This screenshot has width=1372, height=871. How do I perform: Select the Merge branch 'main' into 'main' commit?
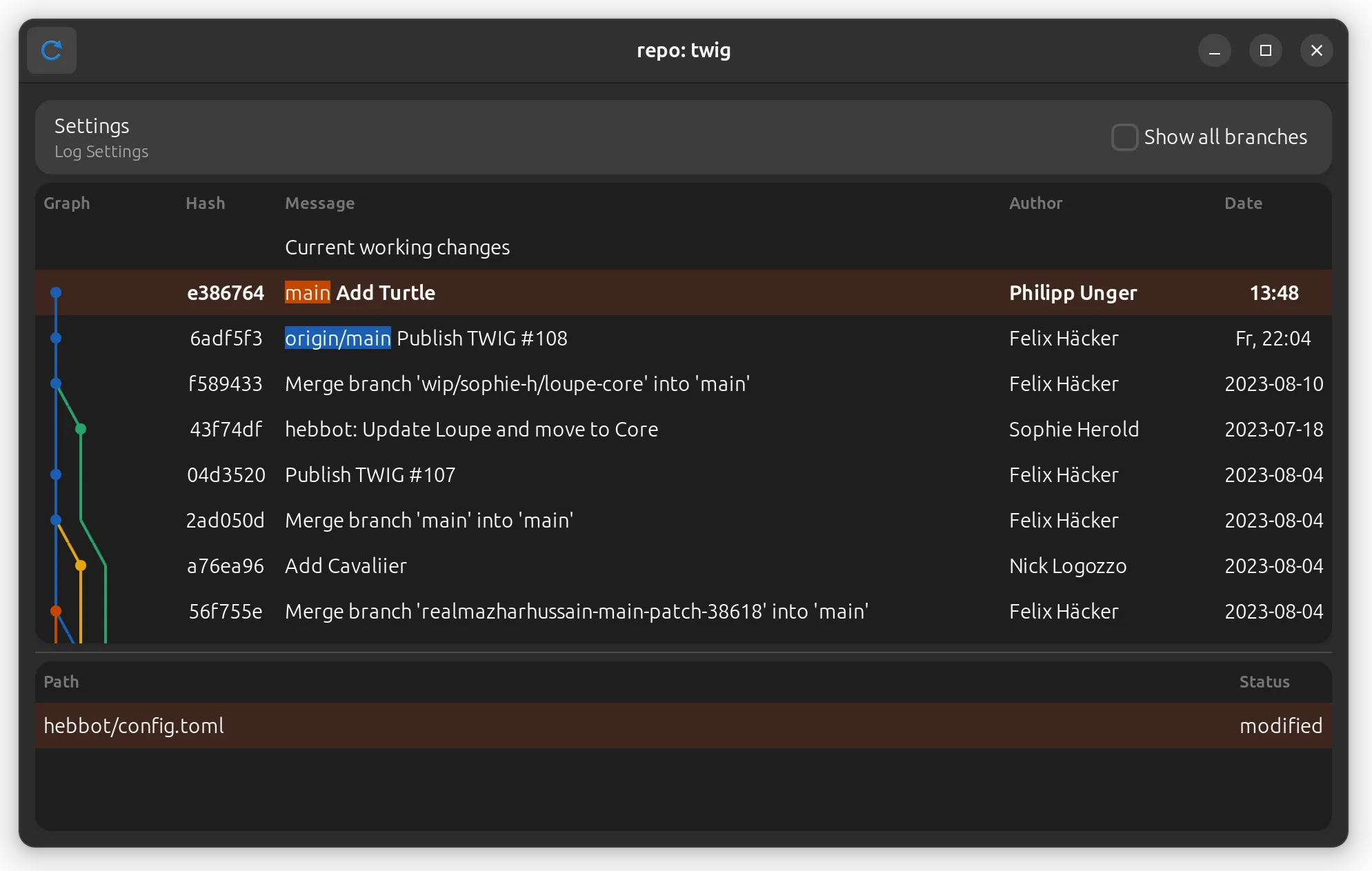click(429, 521)
